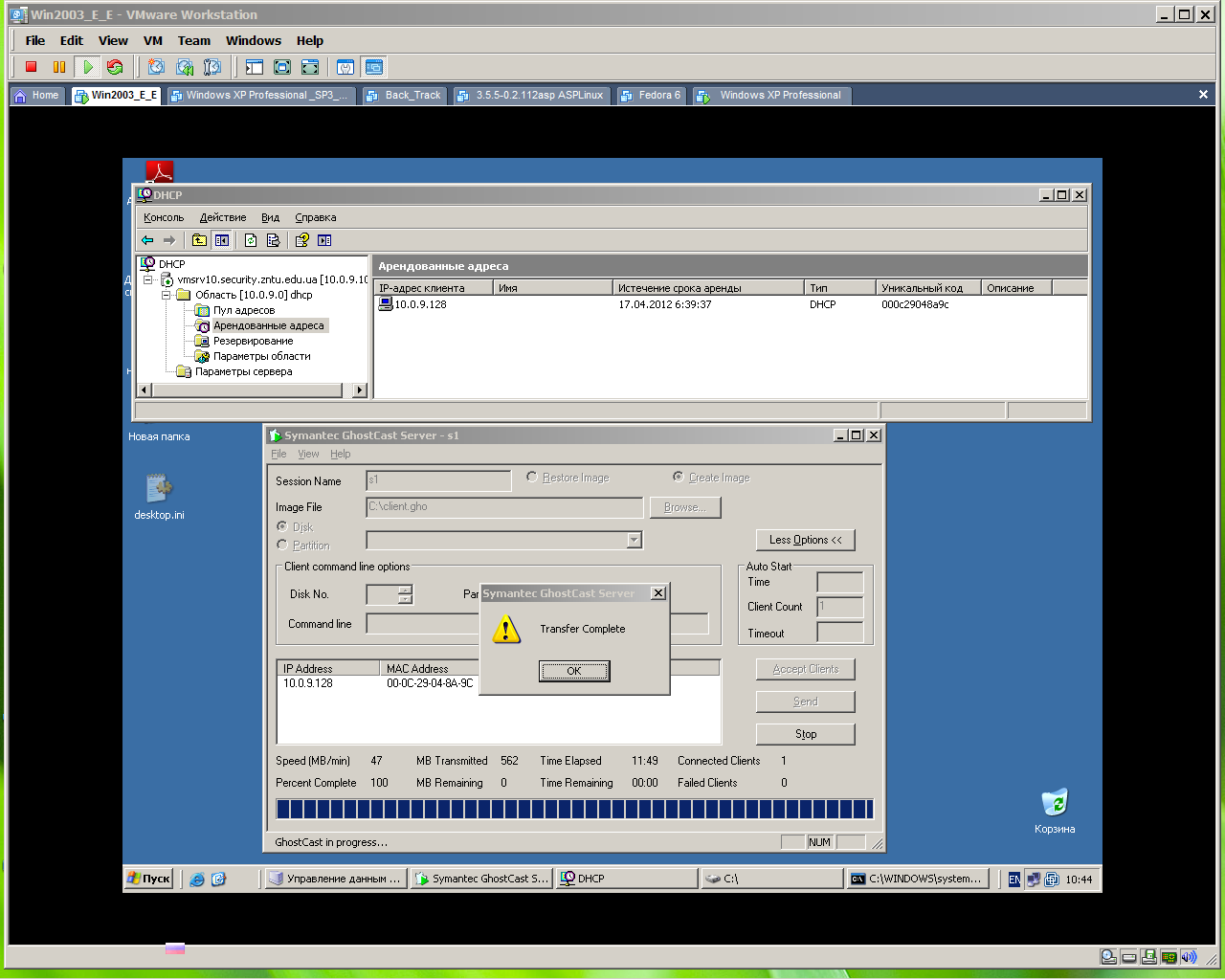
Task: Open DHCP help toolbar icon
Action: [302, 240]
